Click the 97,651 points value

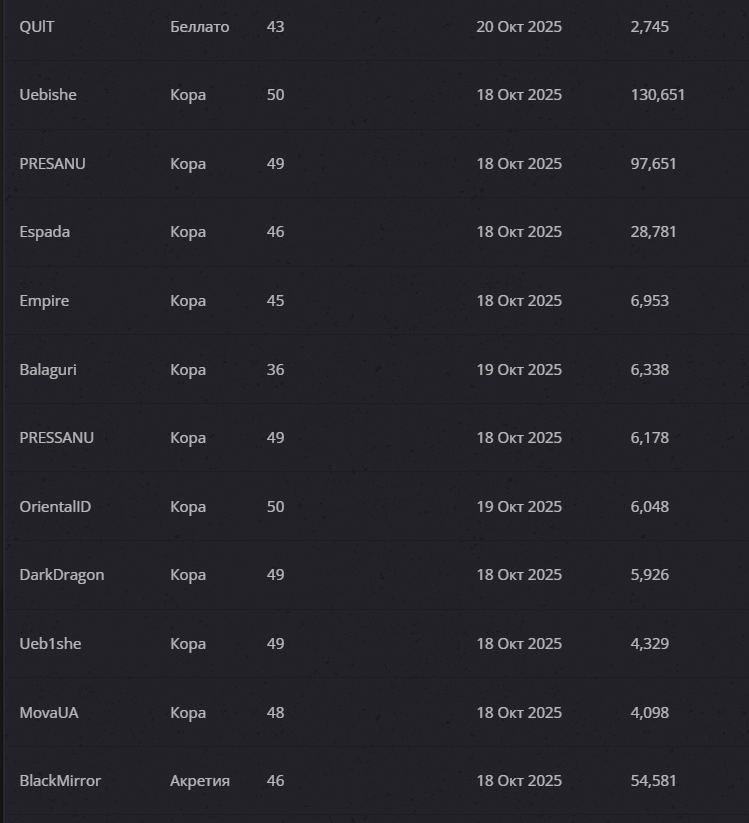pos(653,164)
